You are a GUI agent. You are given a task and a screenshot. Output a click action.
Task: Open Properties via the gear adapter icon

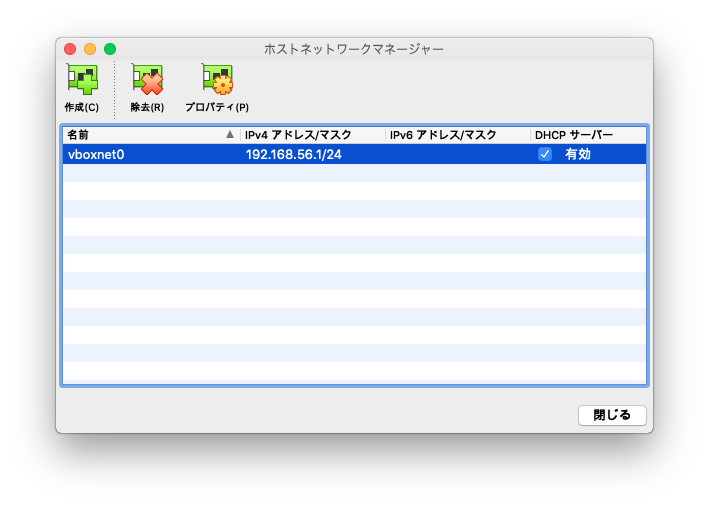tap(216, 80)
